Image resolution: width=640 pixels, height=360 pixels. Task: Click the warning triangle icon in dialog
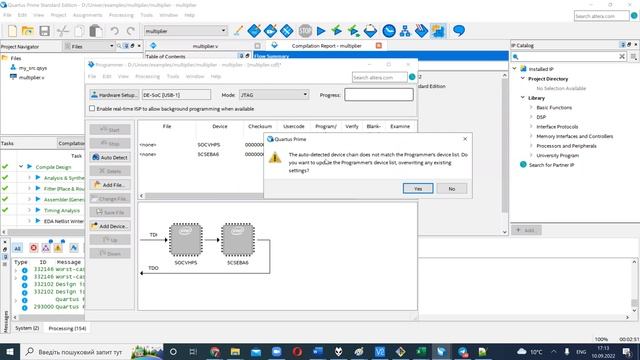[275, 157]
